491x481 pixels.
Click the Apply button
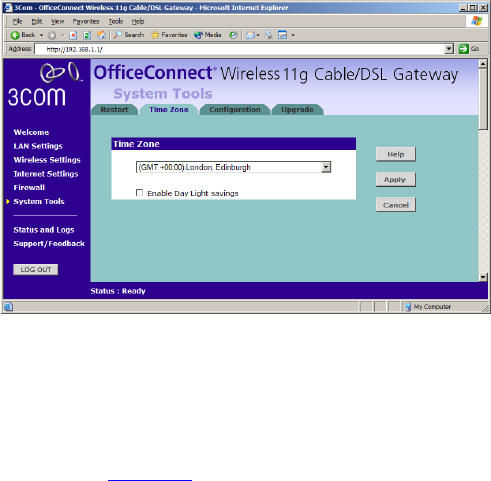[x=396, y=180]
